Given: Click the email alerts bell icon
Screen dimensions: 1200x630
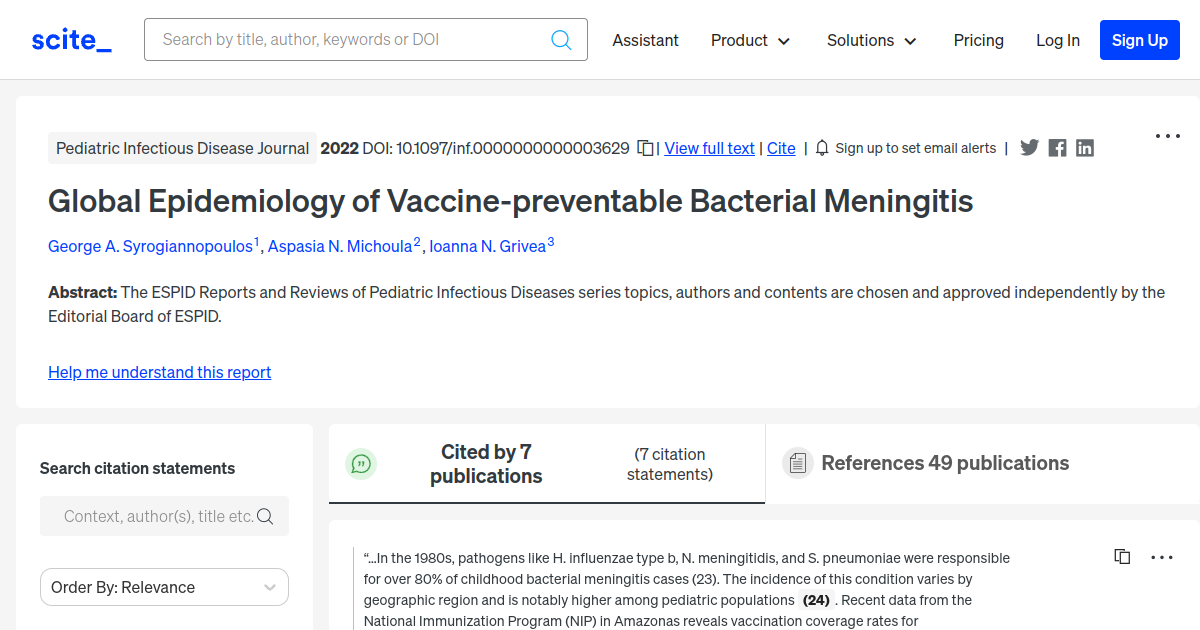Looking at the screenshot, I should 822,148.
